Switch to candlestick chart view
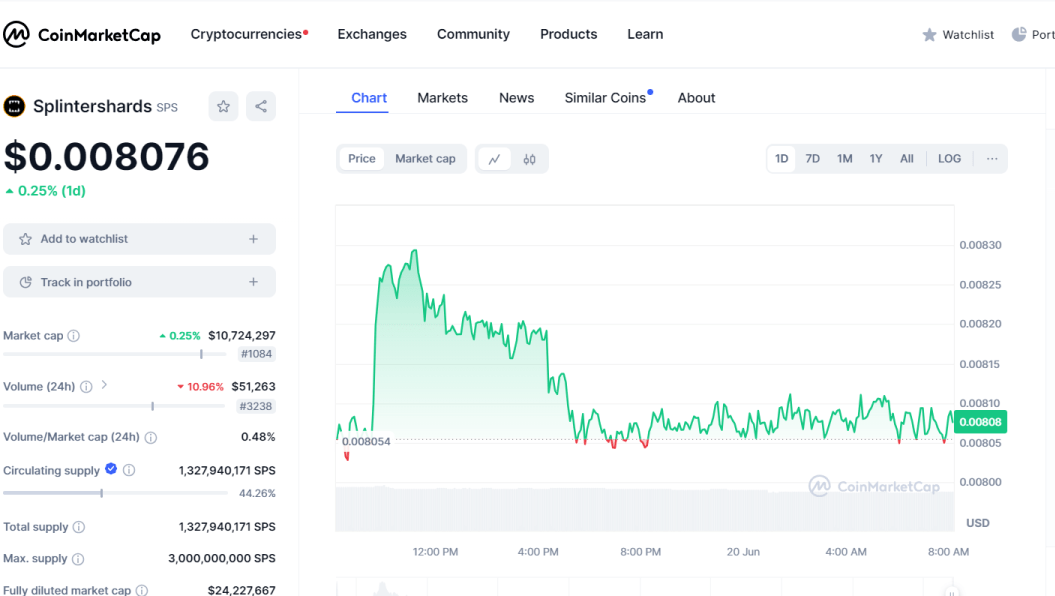The width and height of the screenshot is (1055, 596). tap(530, 159)
